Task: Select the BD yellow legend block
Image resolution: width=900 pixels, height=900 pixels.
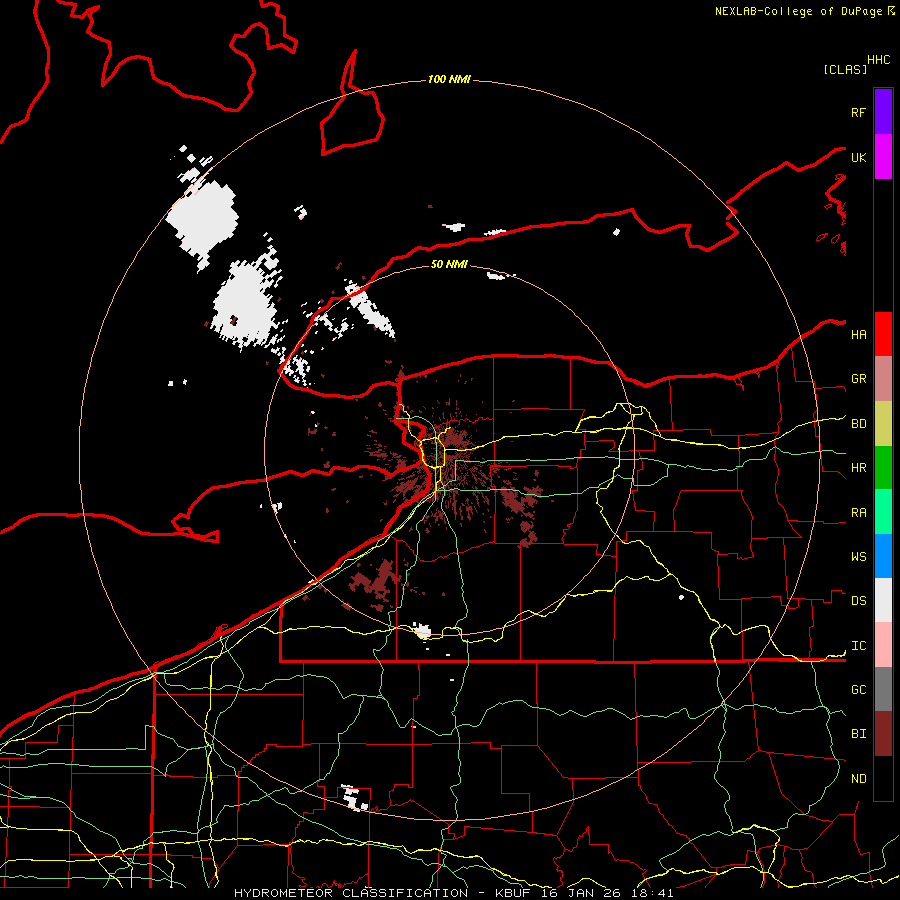Action: pos(883,424)
